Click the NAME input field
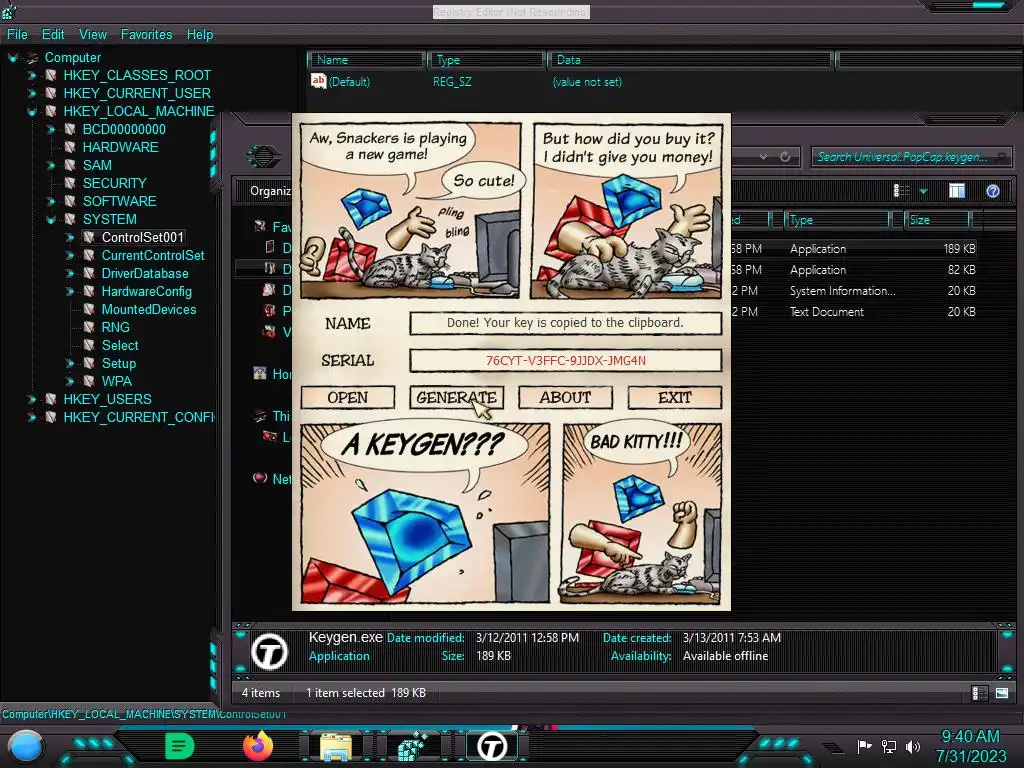Viewport: 1024px width, 768px height. point(566,323)
